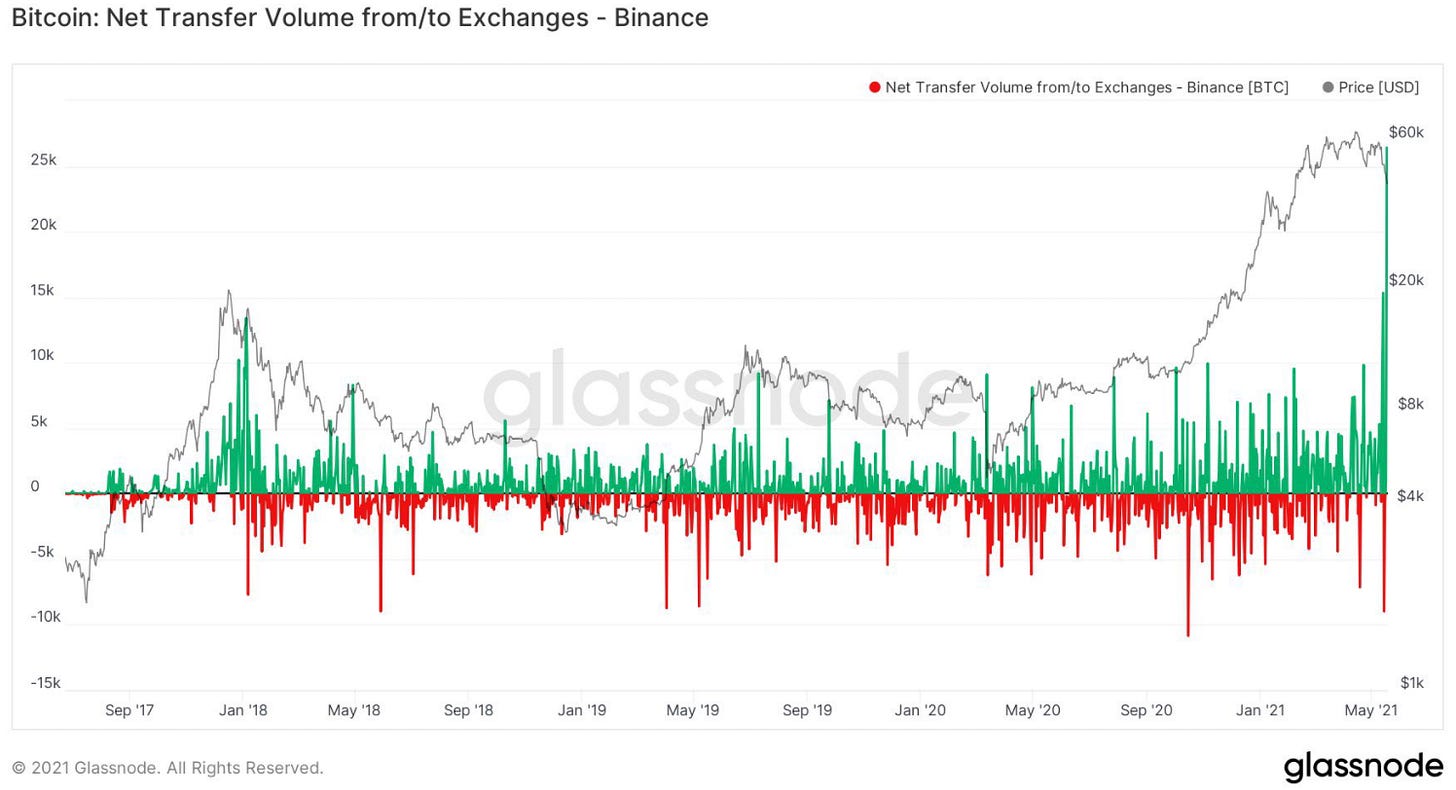Click the 'Sep '20' date label
Screen dimensions: 1456x790
pyautogui.click(x=1147, y=710)
